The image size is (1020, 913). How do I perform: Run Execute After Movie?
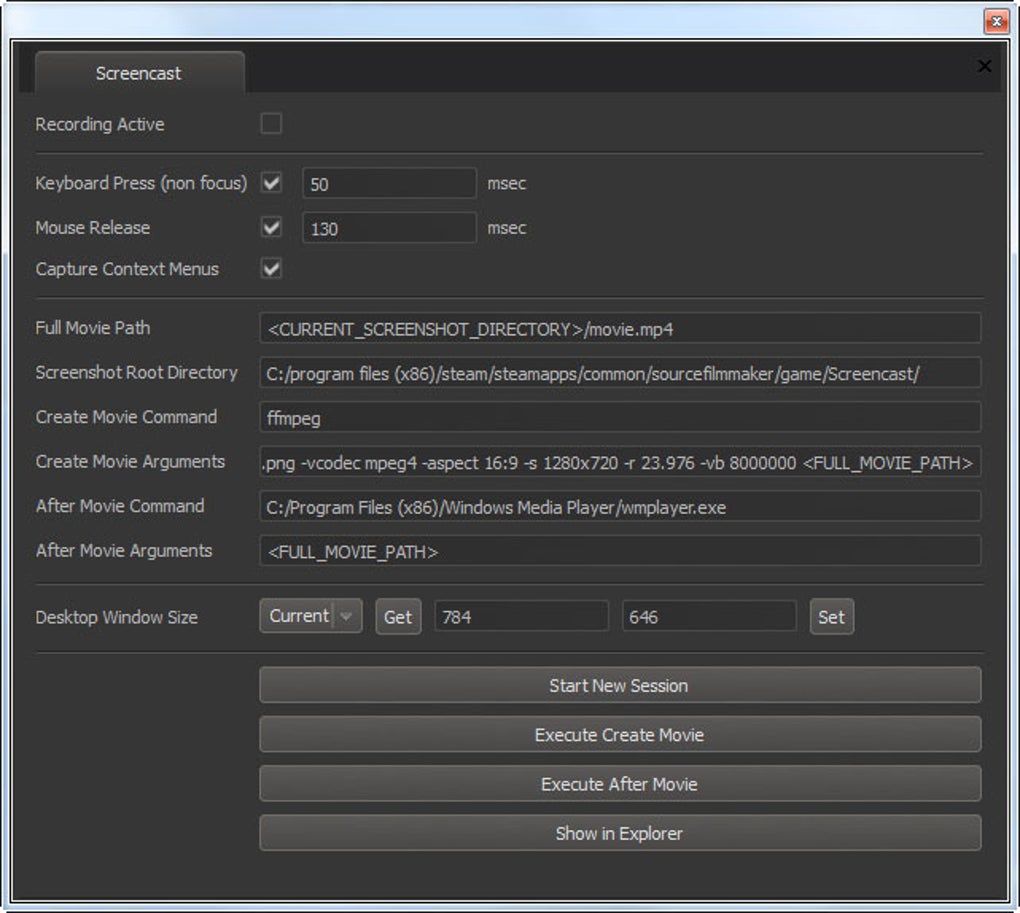(x=620, y=784)
